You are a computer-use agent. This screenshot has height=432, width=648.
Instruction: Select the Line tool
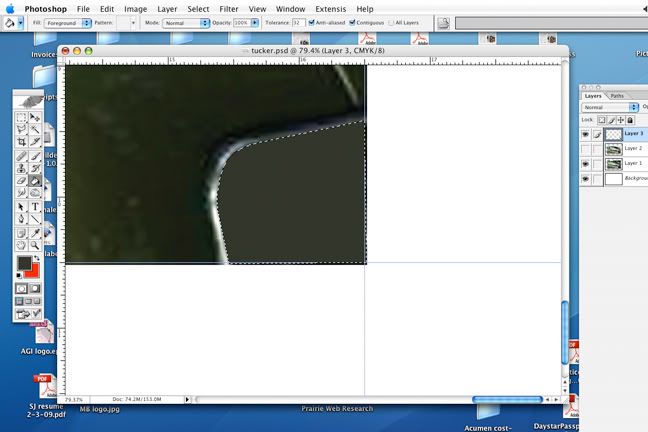click(35, 219)
